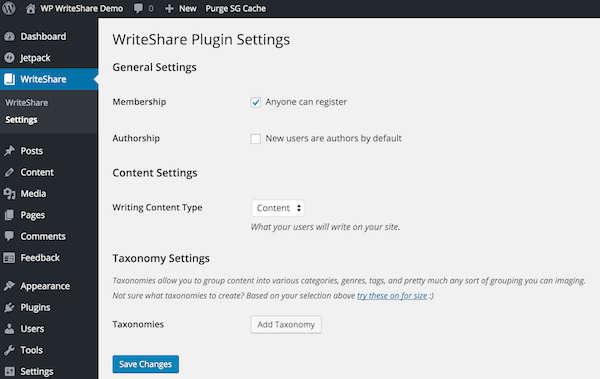Click Purge SG Cache in admin bar
Image resolution: width=600 pixels, height=379 pixels.
pos(236,8)
